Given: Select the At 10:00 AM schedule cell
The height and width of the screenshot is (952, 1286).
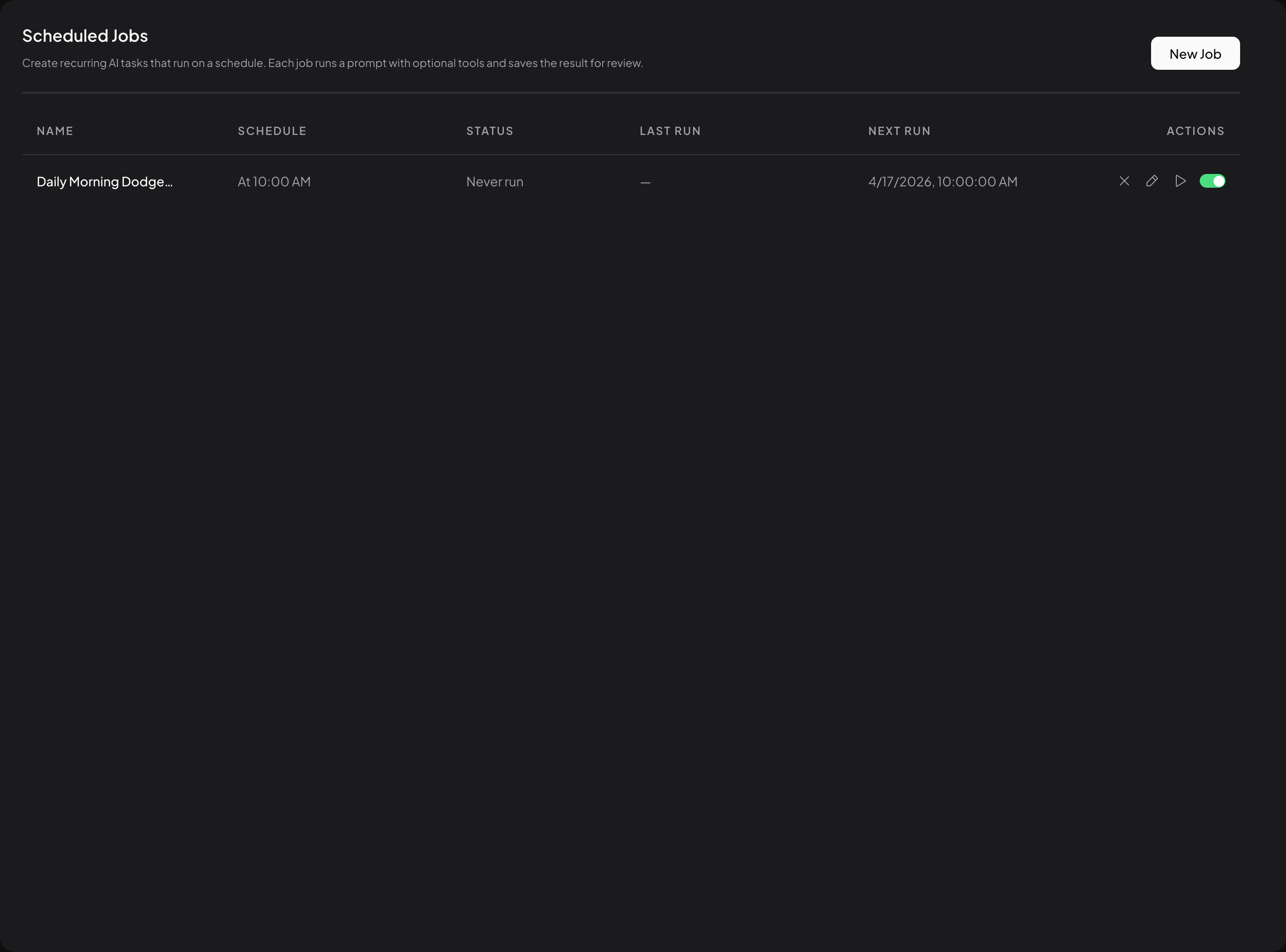Looking at the screenshot, I should click(x=274, y=181).
